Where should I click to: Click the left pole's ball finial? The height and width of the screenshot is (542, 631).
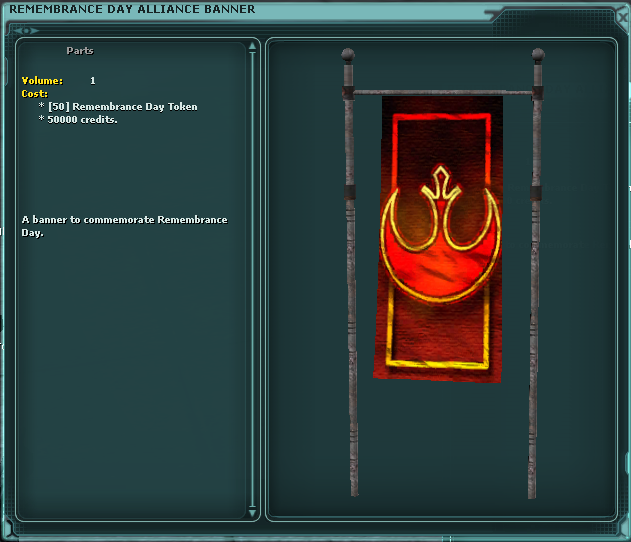[348, 54]
